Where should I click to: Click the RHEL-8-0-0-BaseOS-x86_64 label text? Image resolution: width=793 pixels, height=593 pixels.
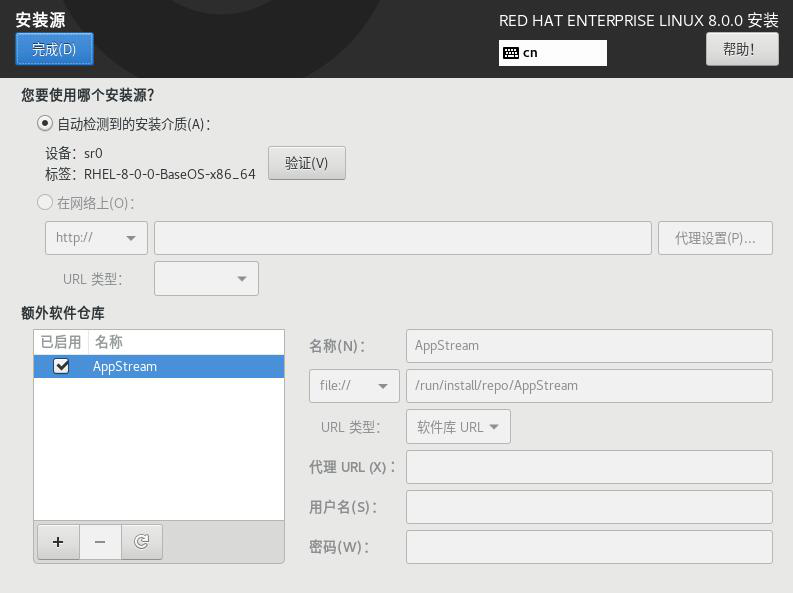(x=169, y=174)
